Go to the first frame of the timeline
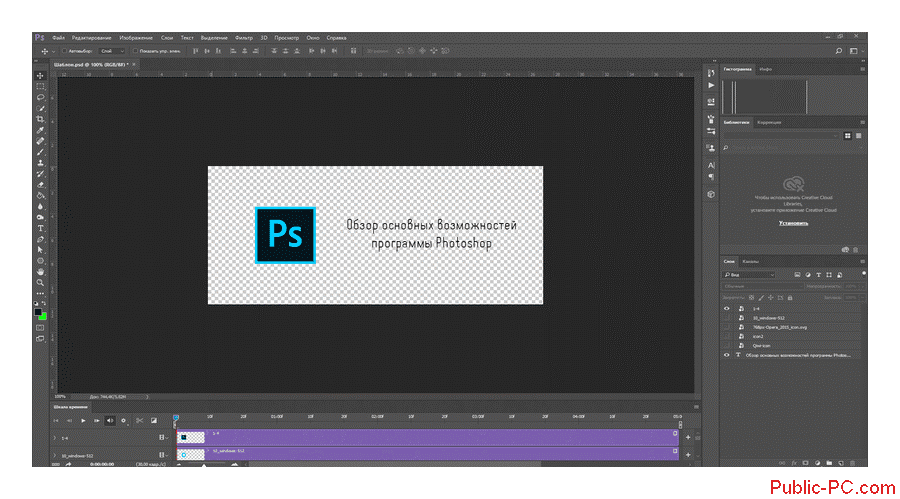This screenshot has width=900, height=499. tap(56, 420)
